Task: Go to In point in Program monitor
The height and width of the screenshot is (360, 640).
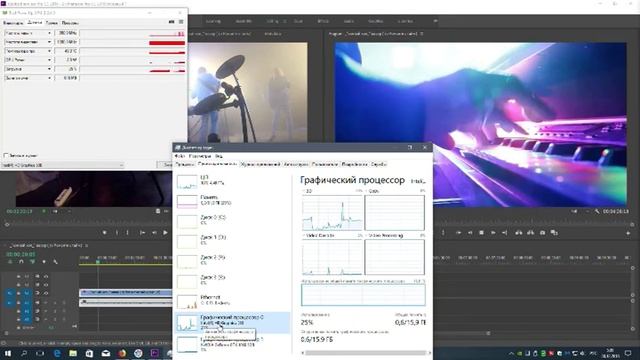Action: tap(458, 233)
